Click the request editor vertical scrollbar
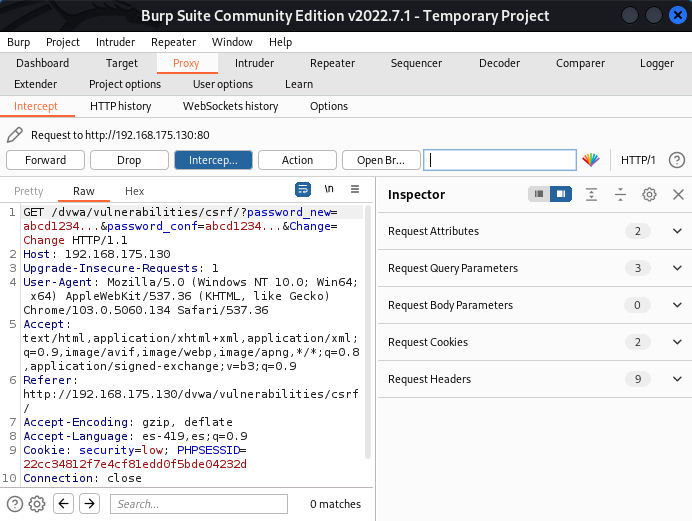 (368, 332)
